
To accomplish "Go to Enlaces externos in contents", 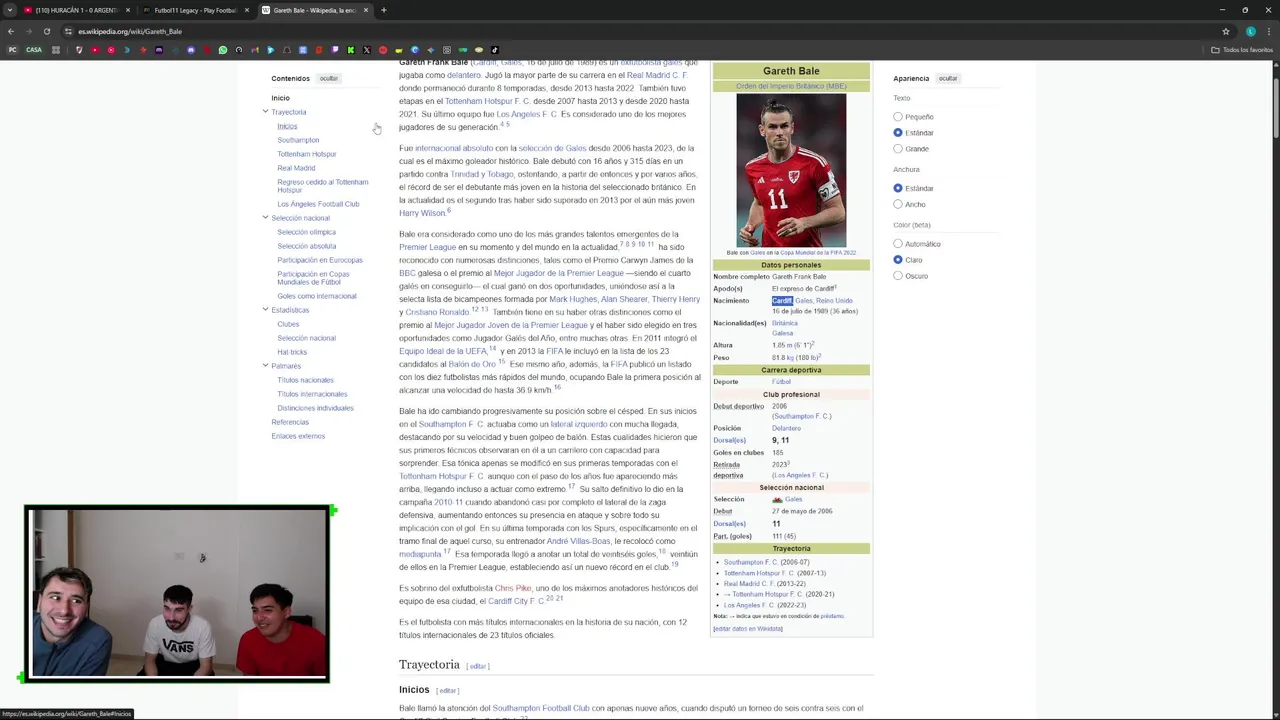I will click(298, 436).
